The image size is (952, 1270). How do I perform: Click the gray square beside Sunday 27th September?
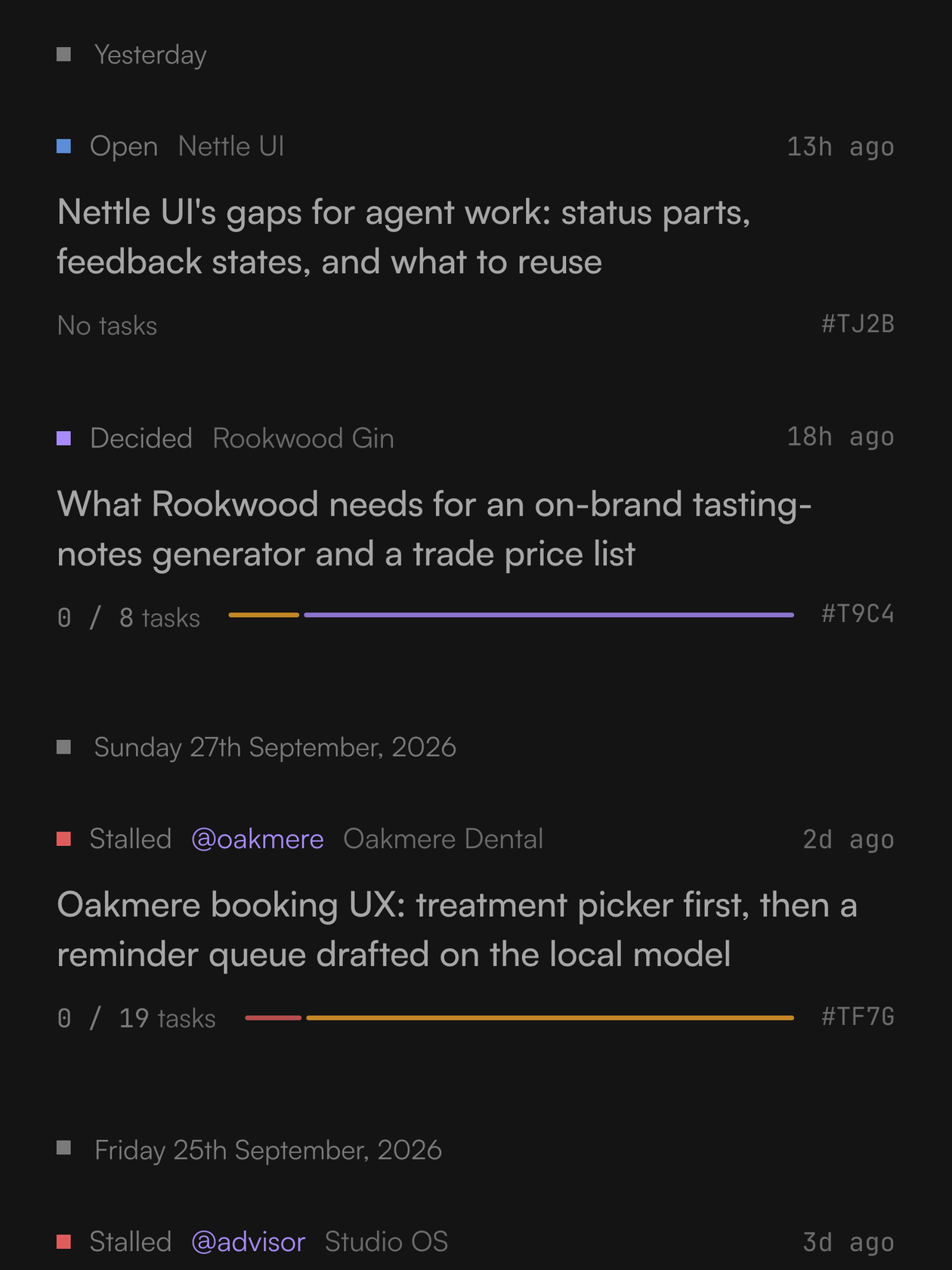(x=64, y=747)
